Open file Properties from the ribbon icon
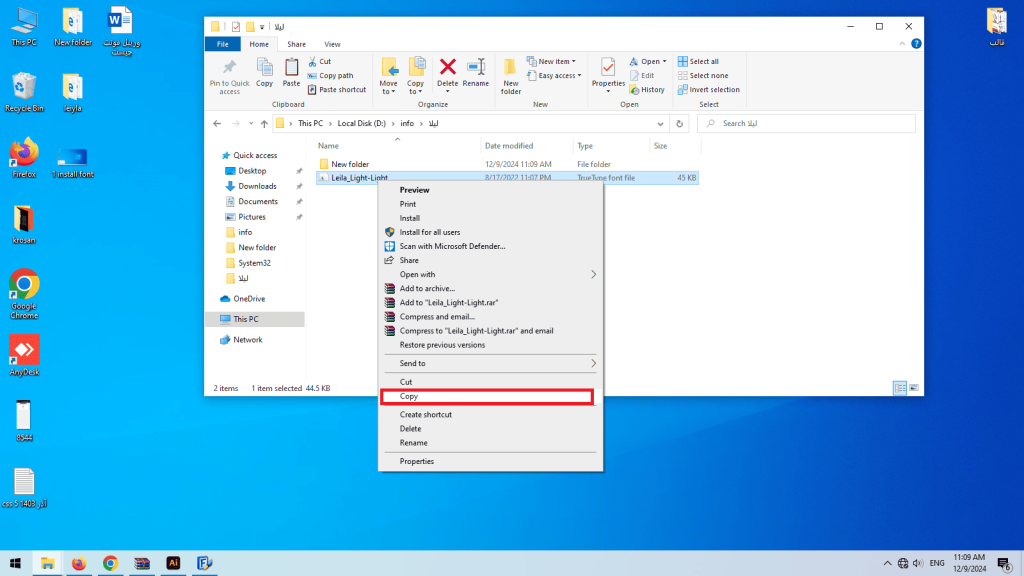Viewport: 1024px width, 576px height. pos(607,72)
